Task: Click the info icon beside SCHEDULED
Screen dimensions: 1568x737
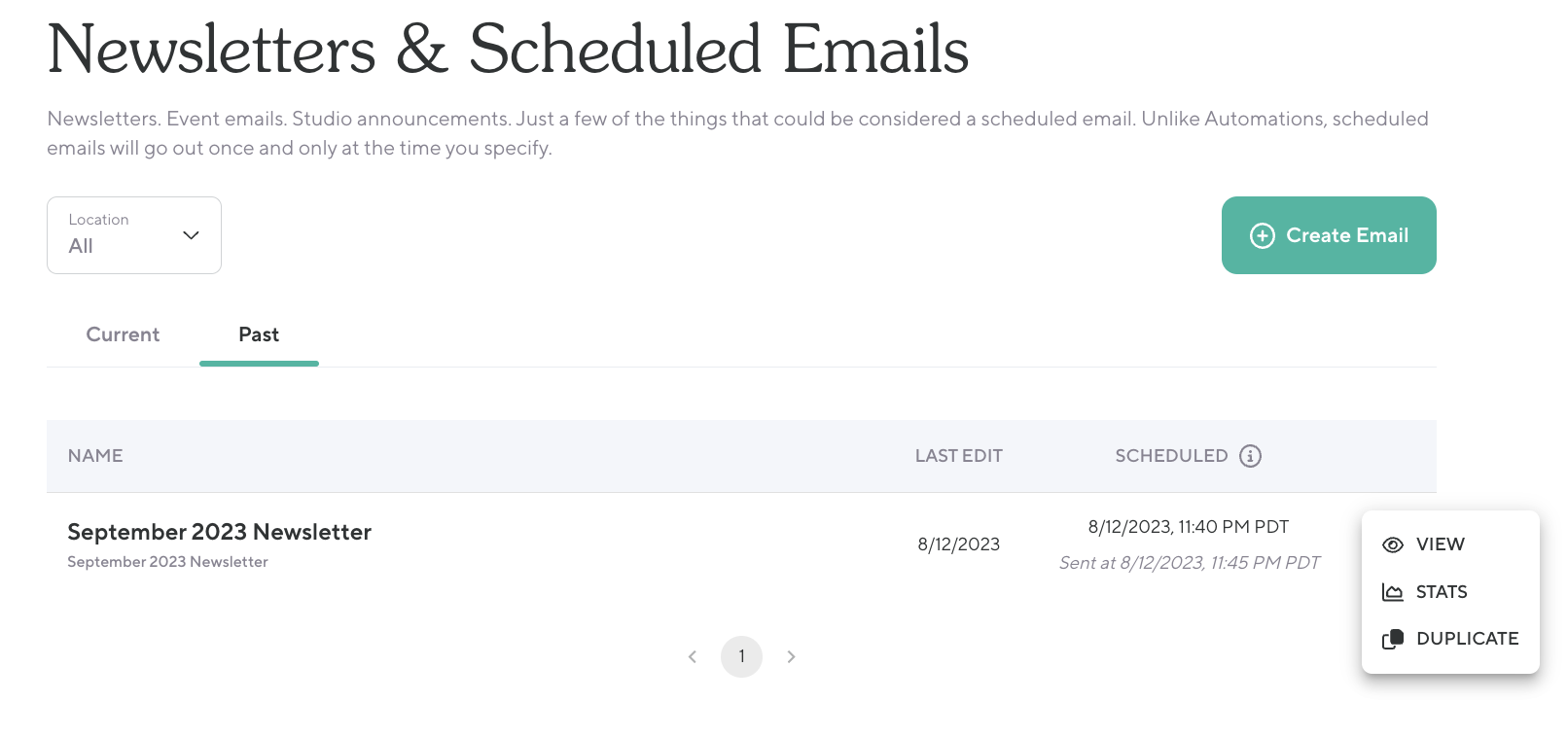Action: [x=1250, y=456]
